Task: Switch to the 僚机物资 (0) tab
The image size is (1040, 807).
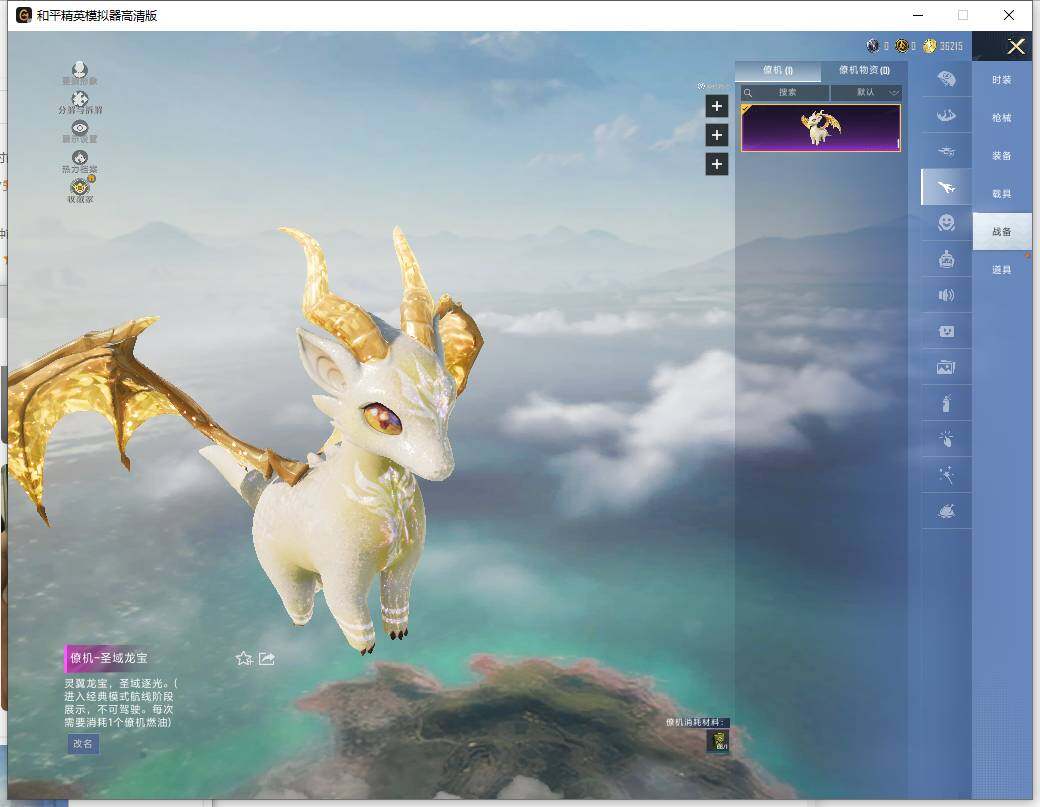Action: click(x=864, y=70)
